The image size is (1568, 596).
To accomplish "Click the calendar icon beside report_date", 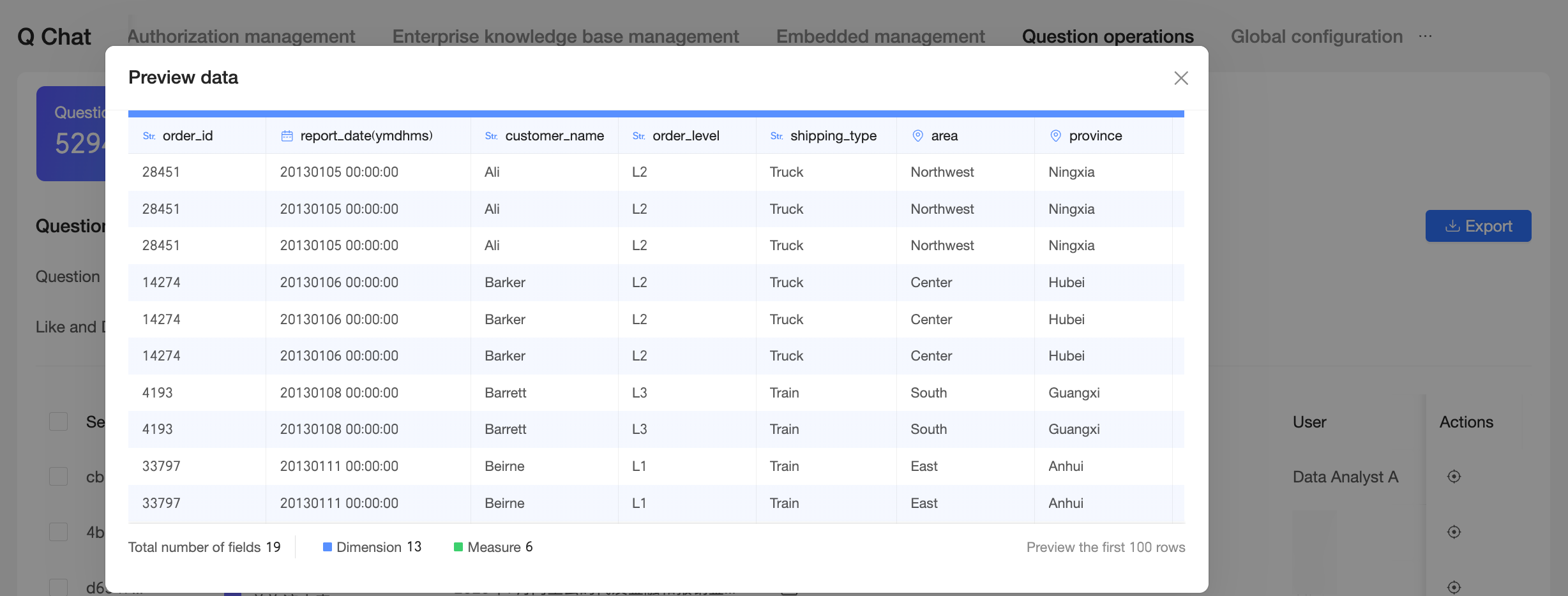I will click(x=287, y=136).
